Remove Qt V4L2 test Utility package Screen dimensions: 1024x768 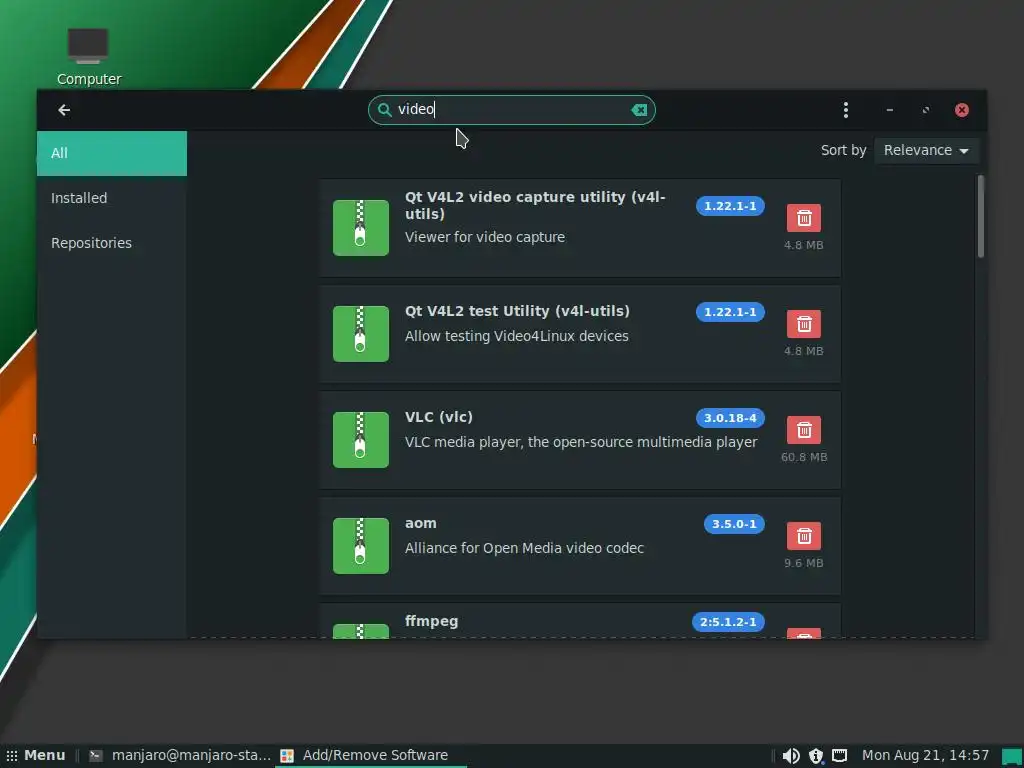[x=804, y=324]
